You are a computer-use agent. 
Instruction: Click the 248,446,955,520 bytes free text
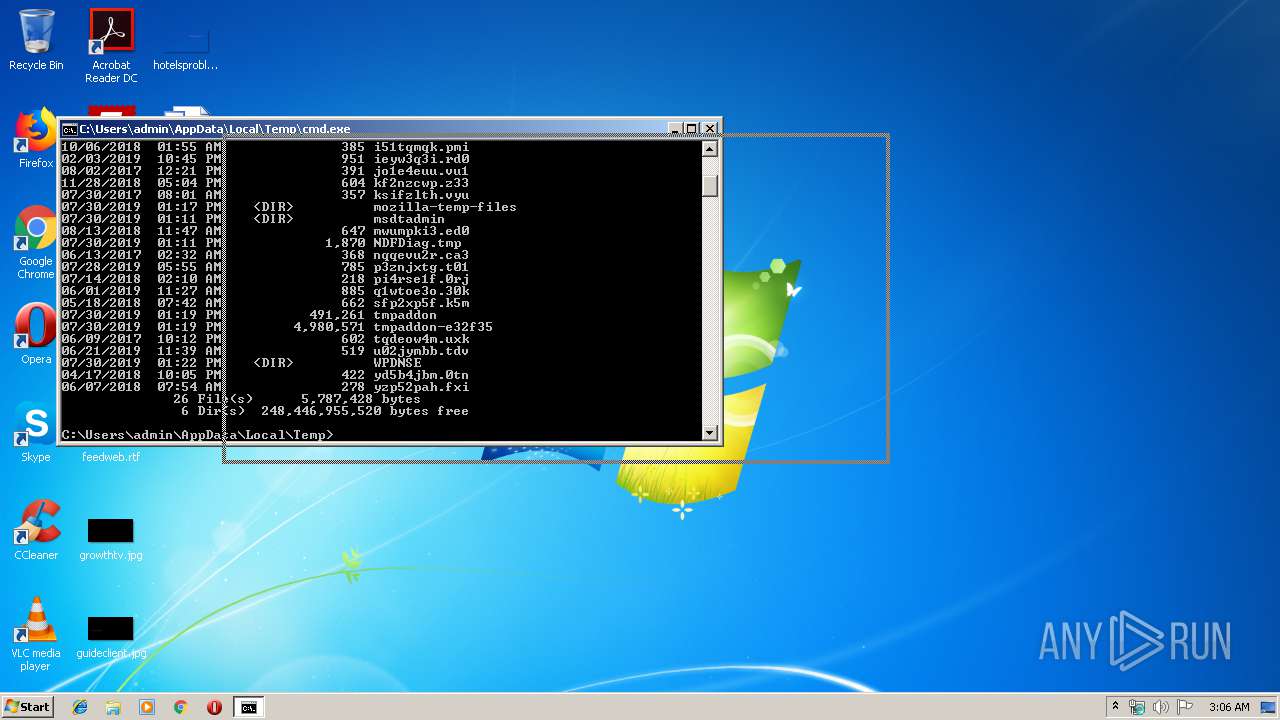pos(365,411)
